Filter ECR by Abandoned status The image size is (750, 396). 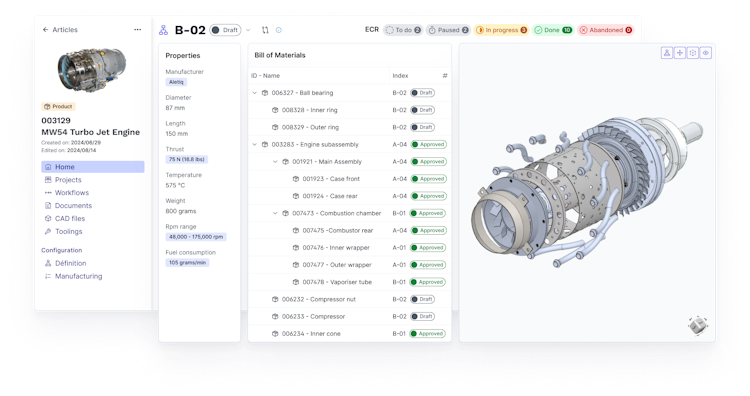[606, 30]
